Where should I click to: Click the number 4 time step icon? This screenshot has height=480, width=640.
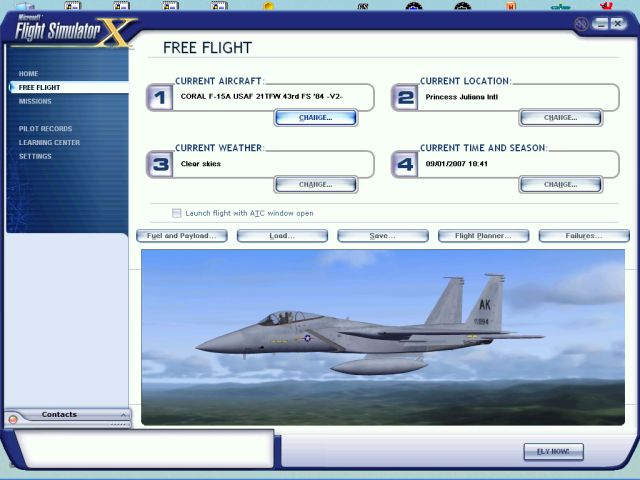pyautogui.click(x=405, y=164)
